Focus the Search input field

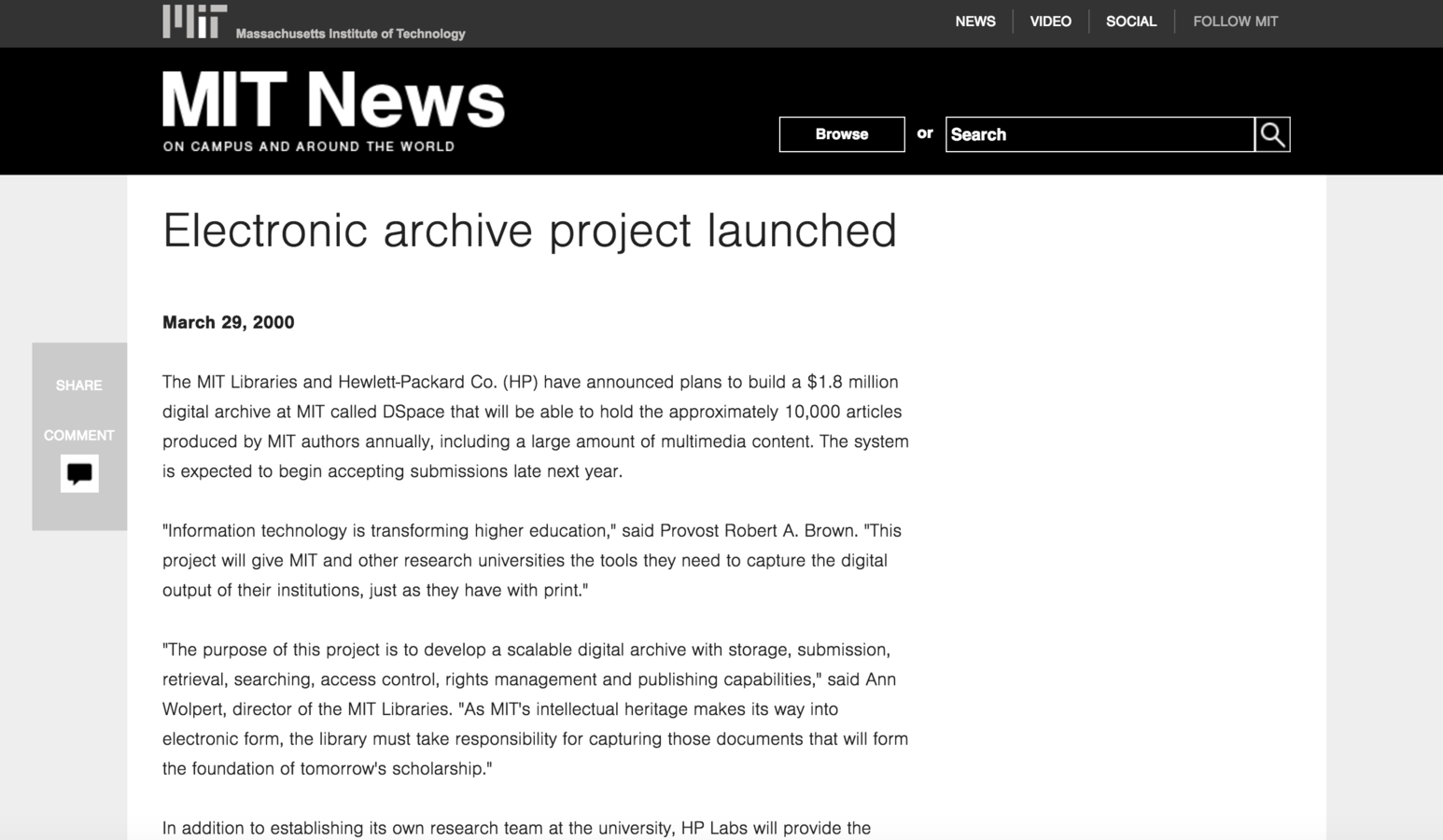click(1100, 134)
